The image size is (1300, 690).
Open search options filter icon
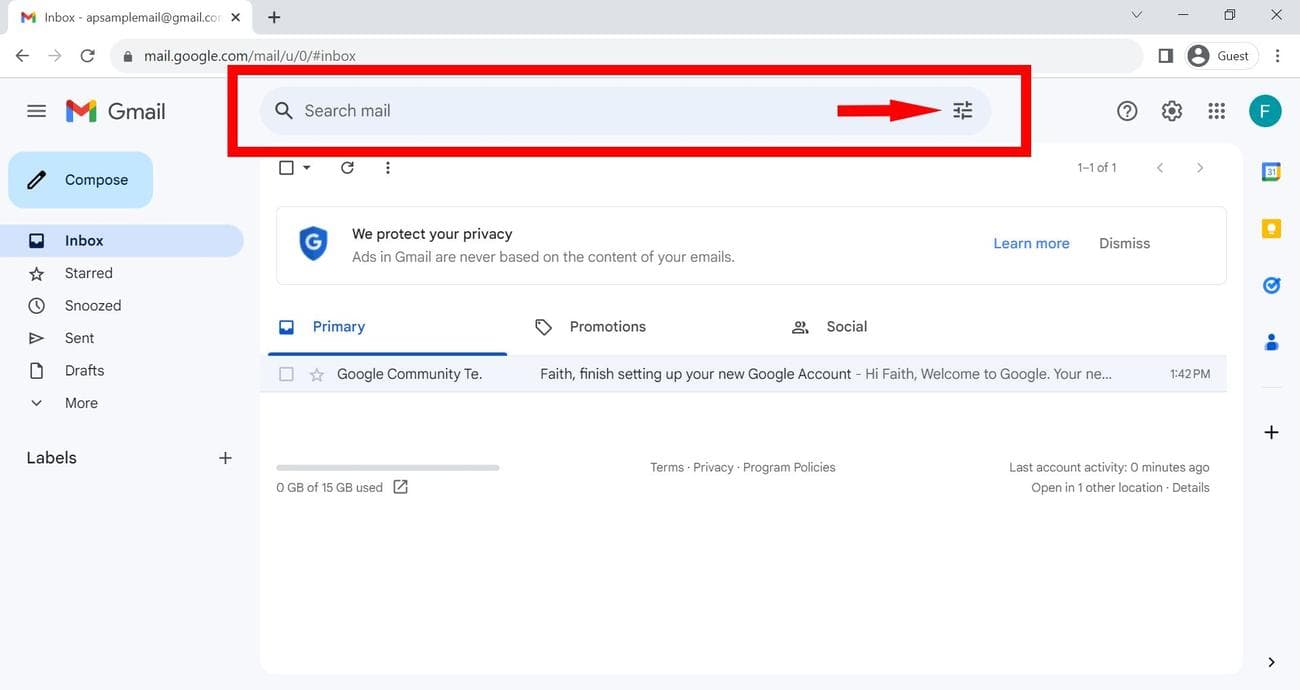coord(962,110)
